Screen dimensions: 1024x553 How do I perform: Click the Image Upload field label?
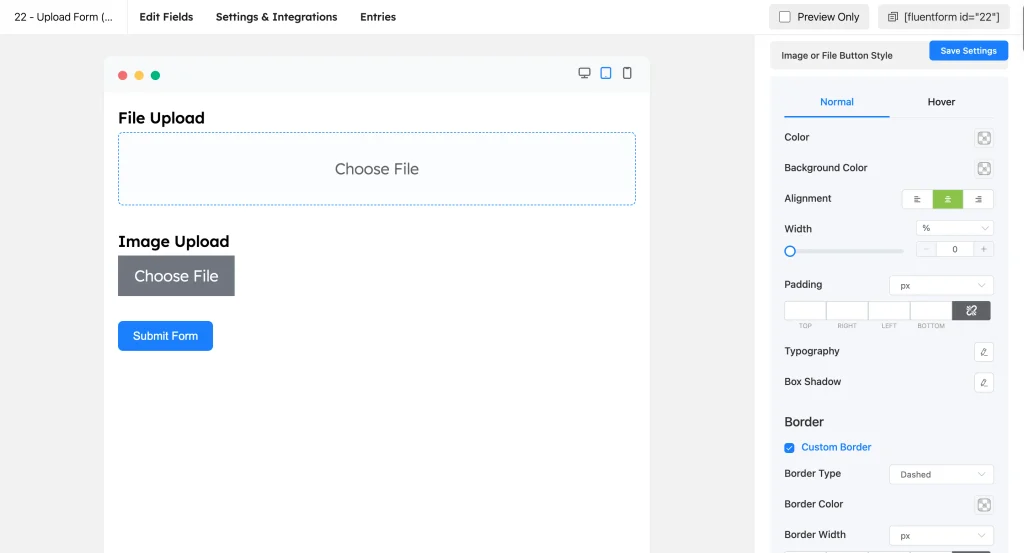tap(174, 242)
